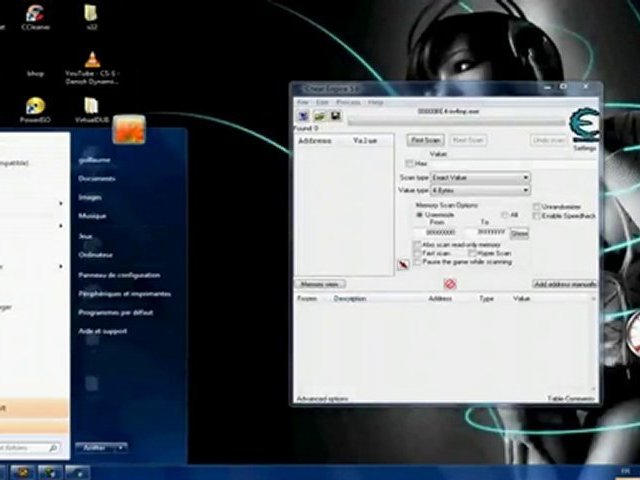Click Panneau de configuration in Start menu
This screenshot has width=640, height=480.
(118, 275)
